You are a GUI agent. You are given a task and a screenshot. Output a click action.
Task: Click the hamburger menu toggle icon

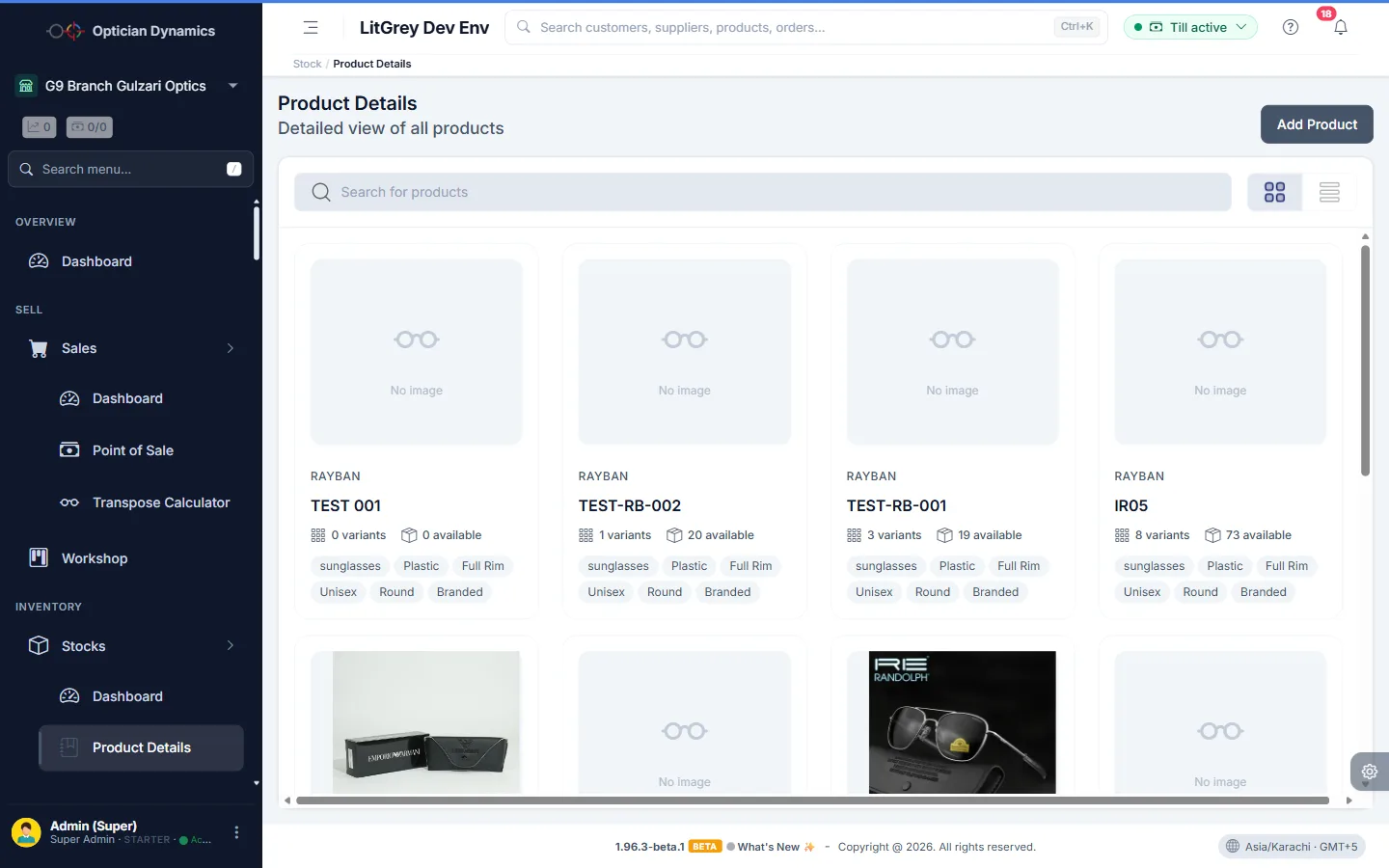(x=311, y=27)
